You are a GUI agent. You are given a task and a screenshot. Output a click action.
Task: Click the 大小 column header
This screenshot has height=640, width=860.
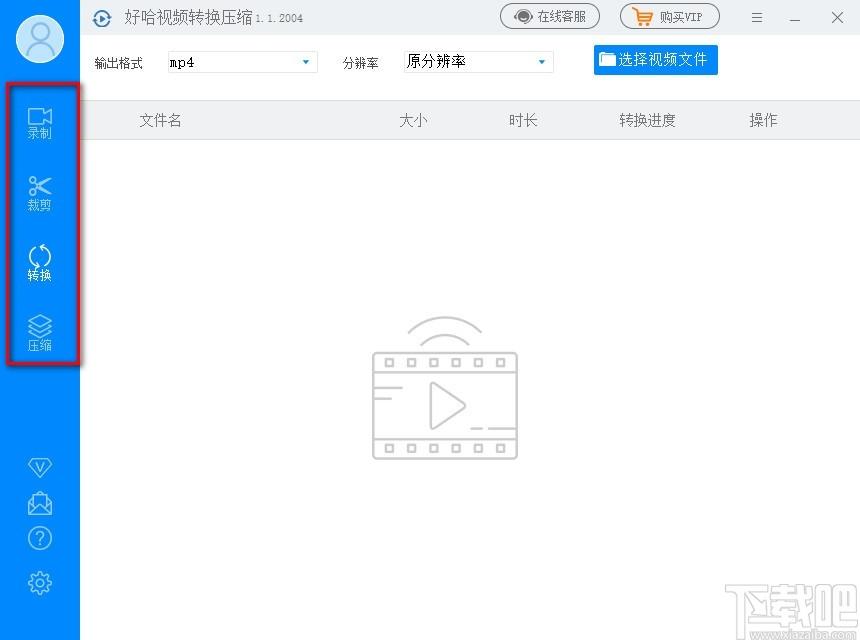(x=413, y=120)
